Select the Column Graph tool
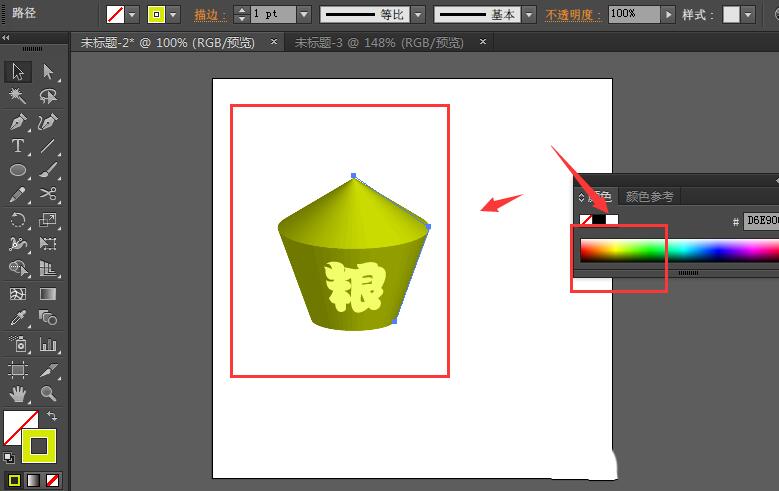779x491 pixels. click(48, 344)
